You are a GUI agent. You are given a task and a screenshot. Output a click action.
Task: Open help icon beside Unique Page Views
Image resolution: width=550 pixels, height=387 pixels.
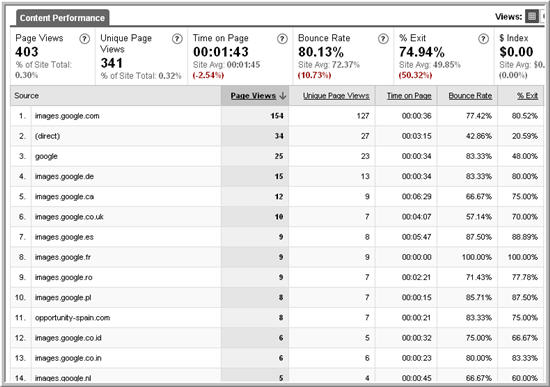tap(177, 39)
